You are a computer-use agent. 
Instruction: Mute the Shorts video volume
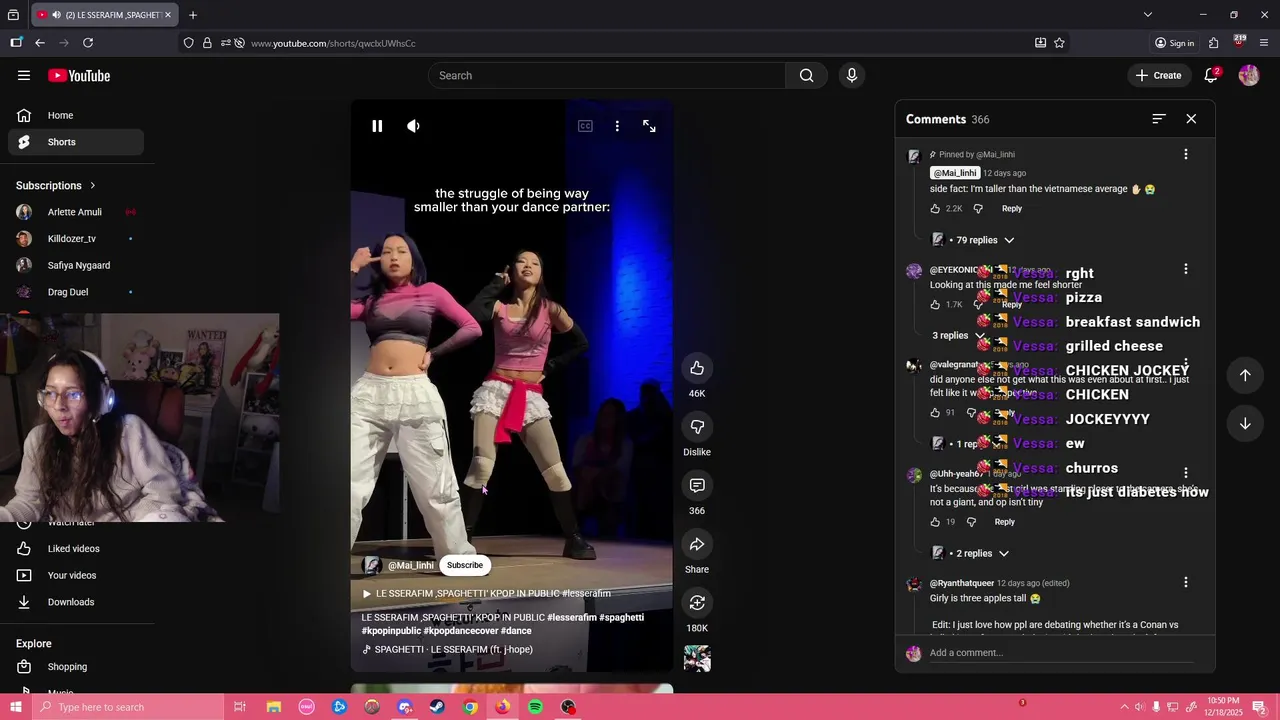413,126
